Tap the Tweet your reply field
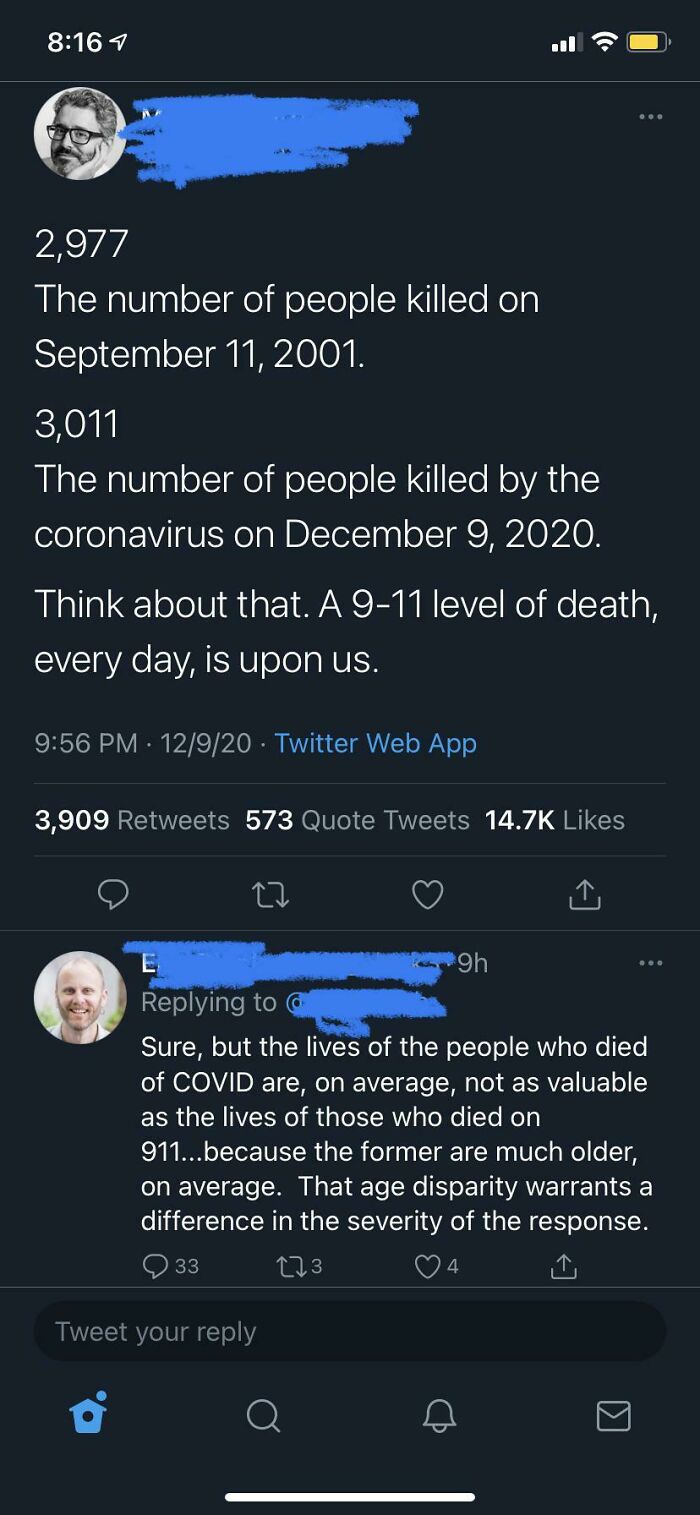700x1515 pixels. (350, 1331)
